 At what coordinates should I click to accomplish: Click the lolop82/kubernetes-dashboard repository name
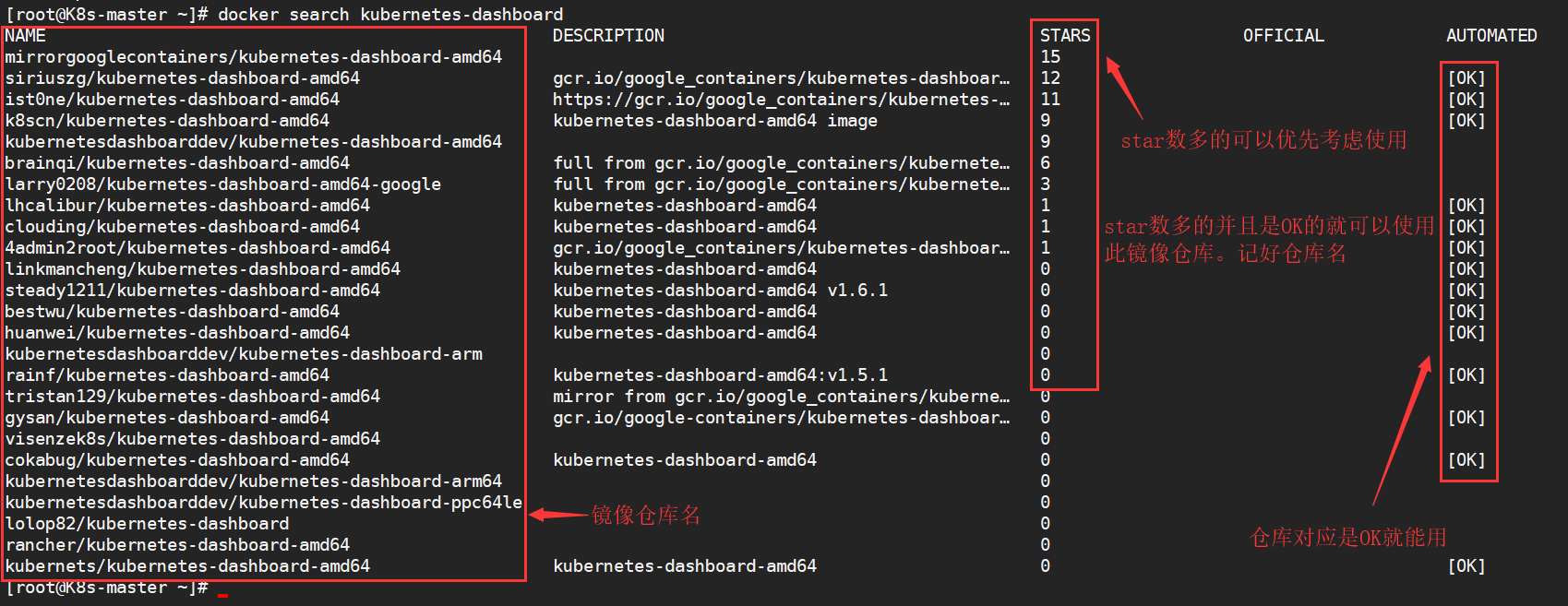pyautogui.click(x=148, y=524)
